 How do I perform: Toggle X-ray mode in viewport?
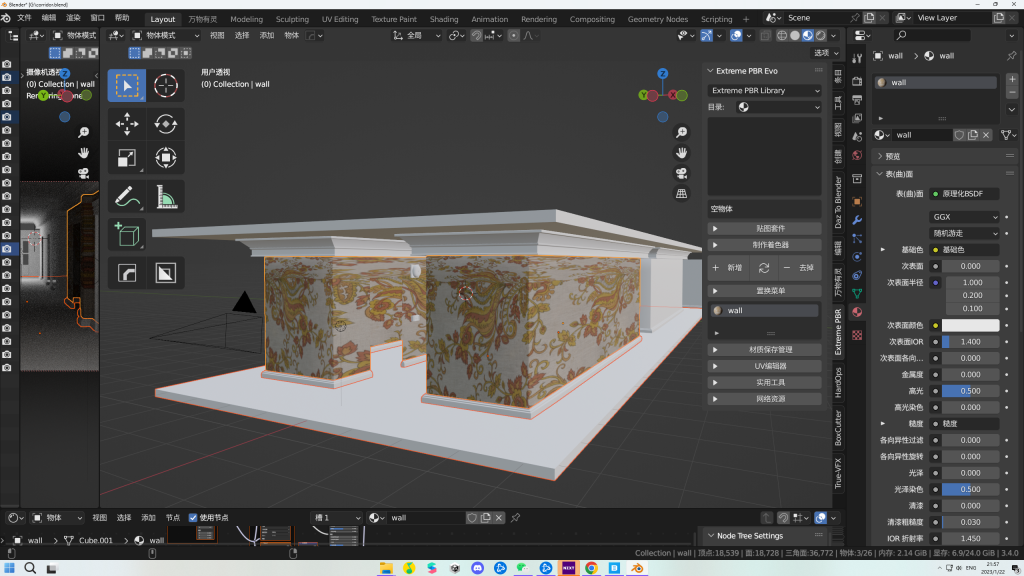coord(765,35)
